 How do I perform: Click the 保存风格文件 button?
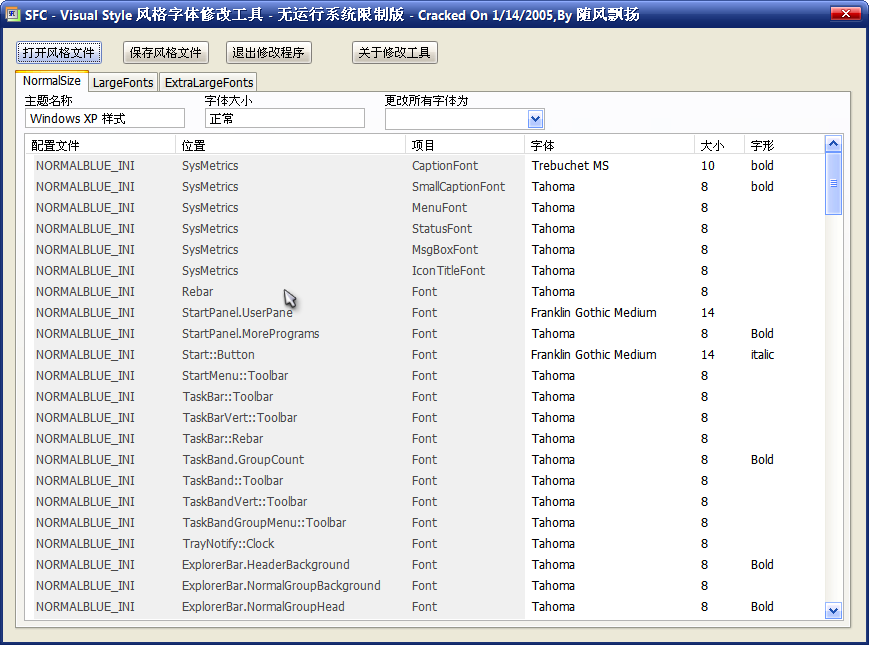tap(166, 53)
